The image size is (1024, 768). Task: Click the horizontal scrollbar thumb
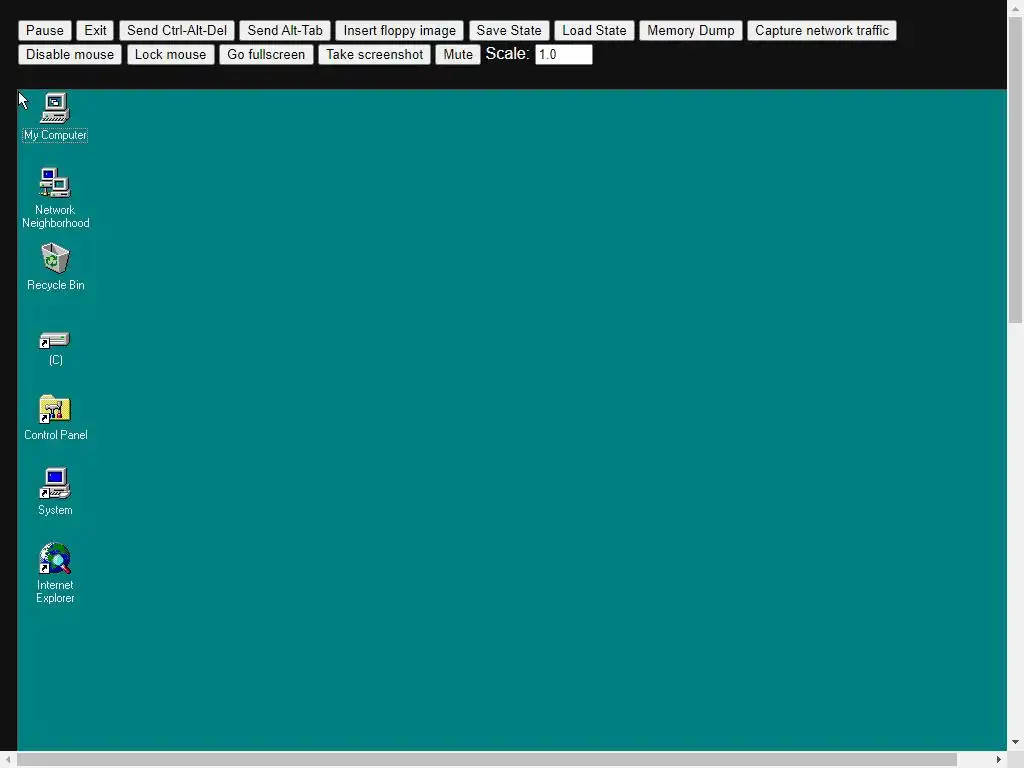click(487, 760)
